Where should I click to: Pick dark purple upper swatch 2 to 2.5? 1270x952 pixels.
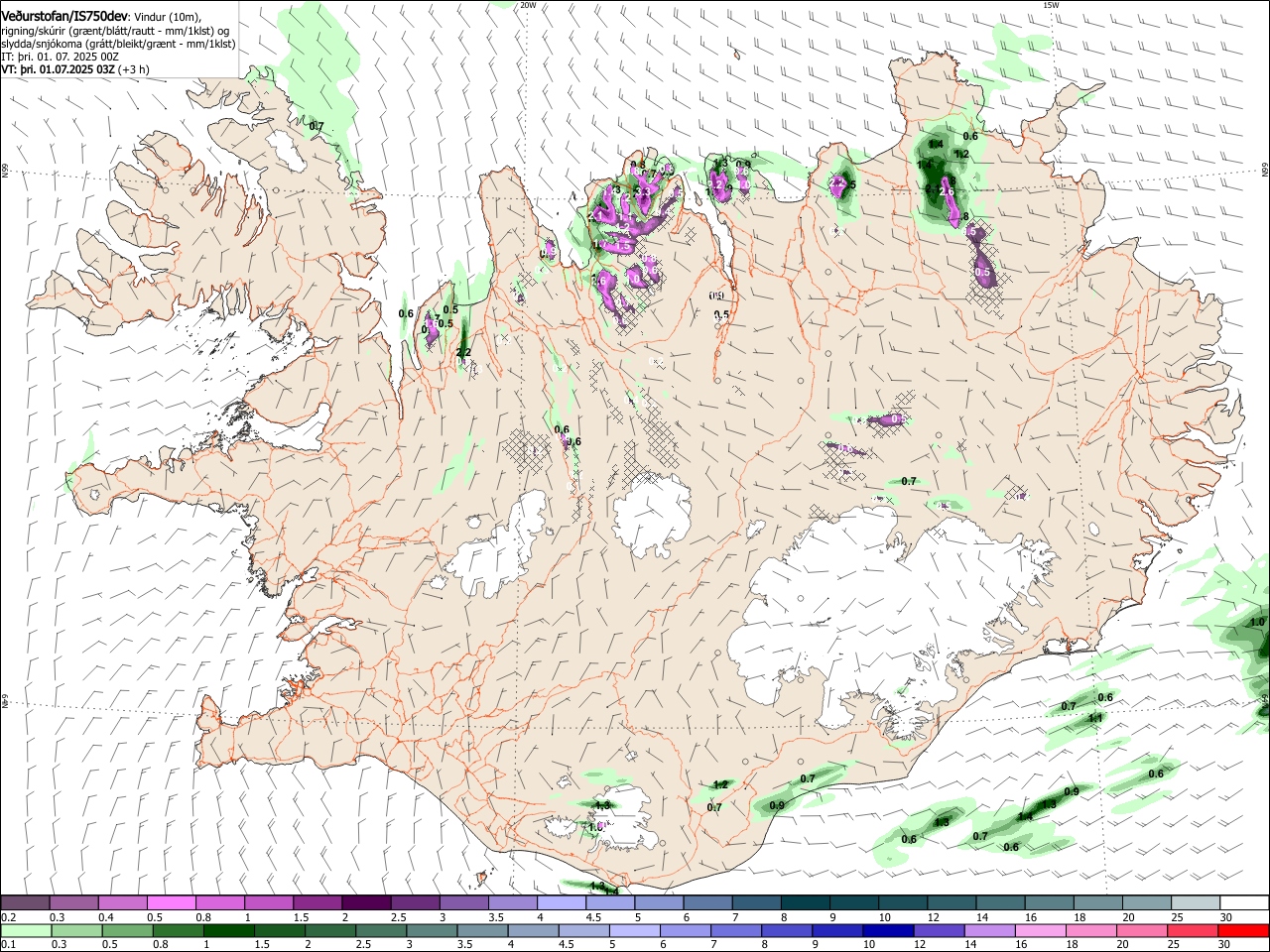(366, 902)
